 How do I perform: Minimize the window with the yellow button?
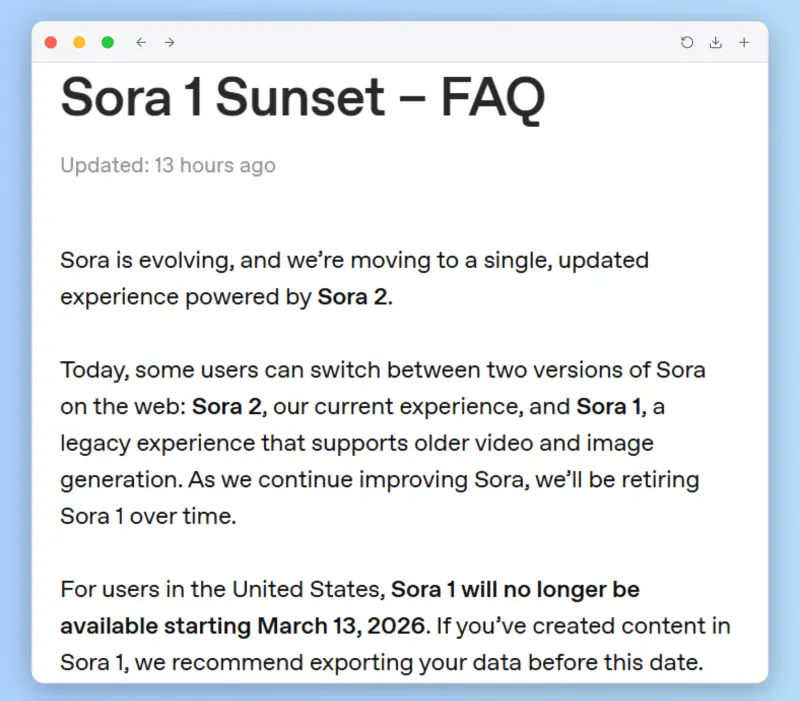(79, 42)
